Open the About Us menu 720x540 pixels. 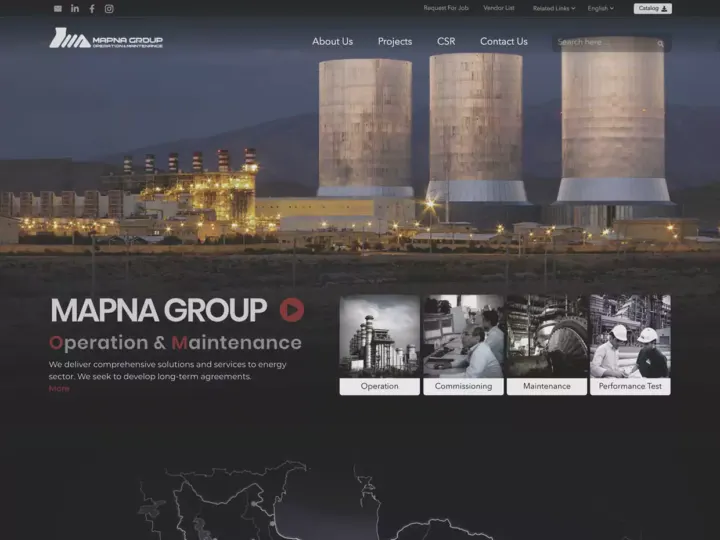tap(332, 41)
